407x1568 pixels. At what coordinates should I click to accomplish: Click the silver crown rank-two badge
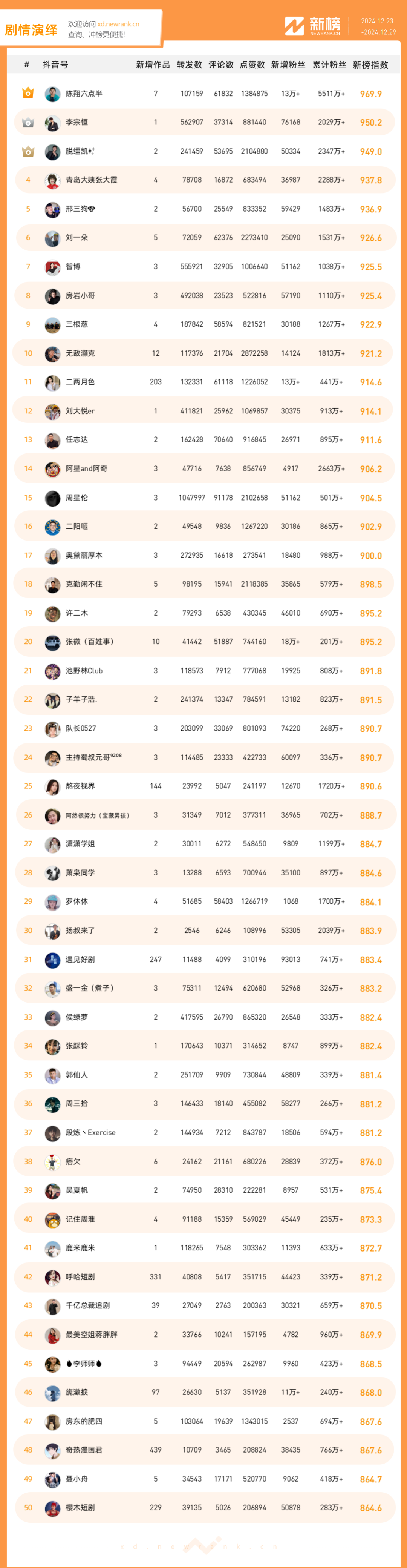(x=28, y=122)
